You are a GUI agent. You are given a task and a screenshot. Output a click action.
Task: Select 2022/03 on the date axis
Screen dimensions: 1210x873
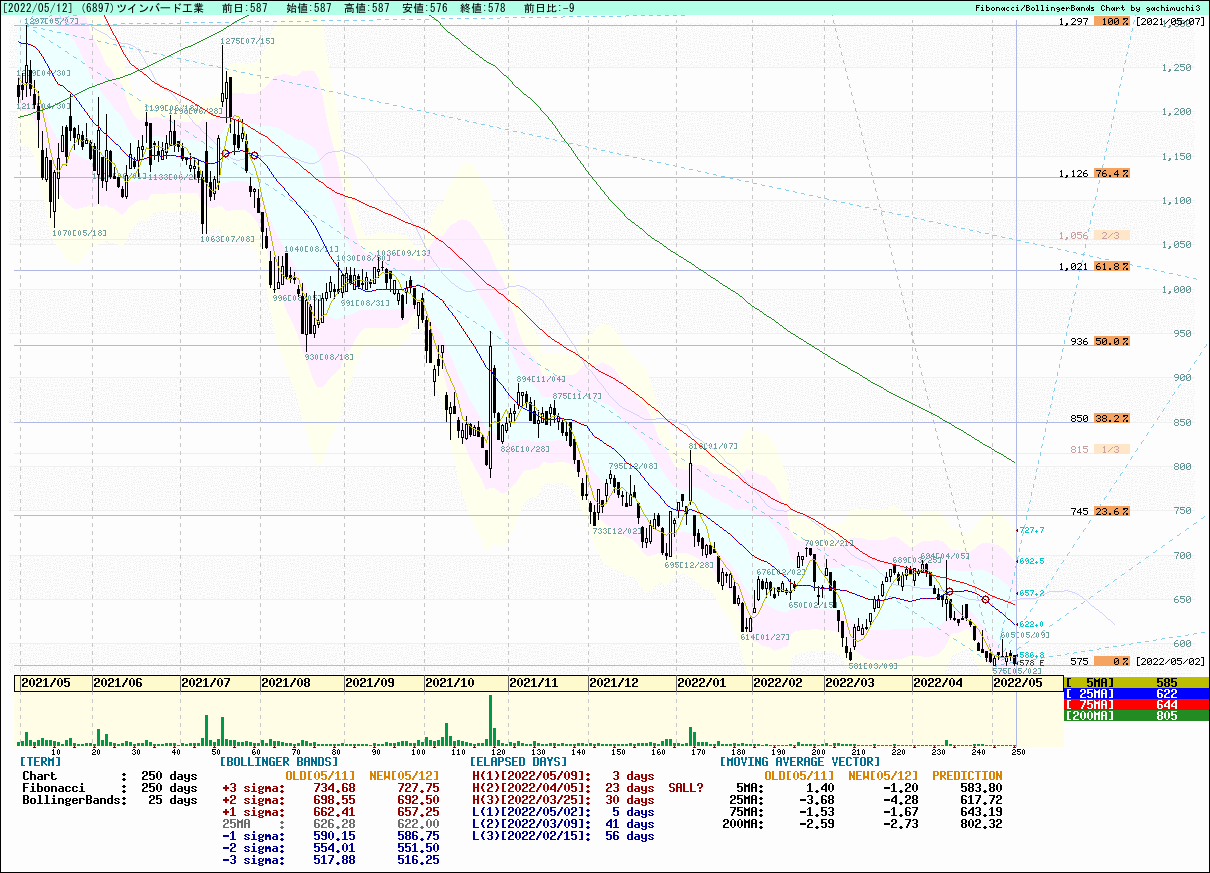click(849, 682)
